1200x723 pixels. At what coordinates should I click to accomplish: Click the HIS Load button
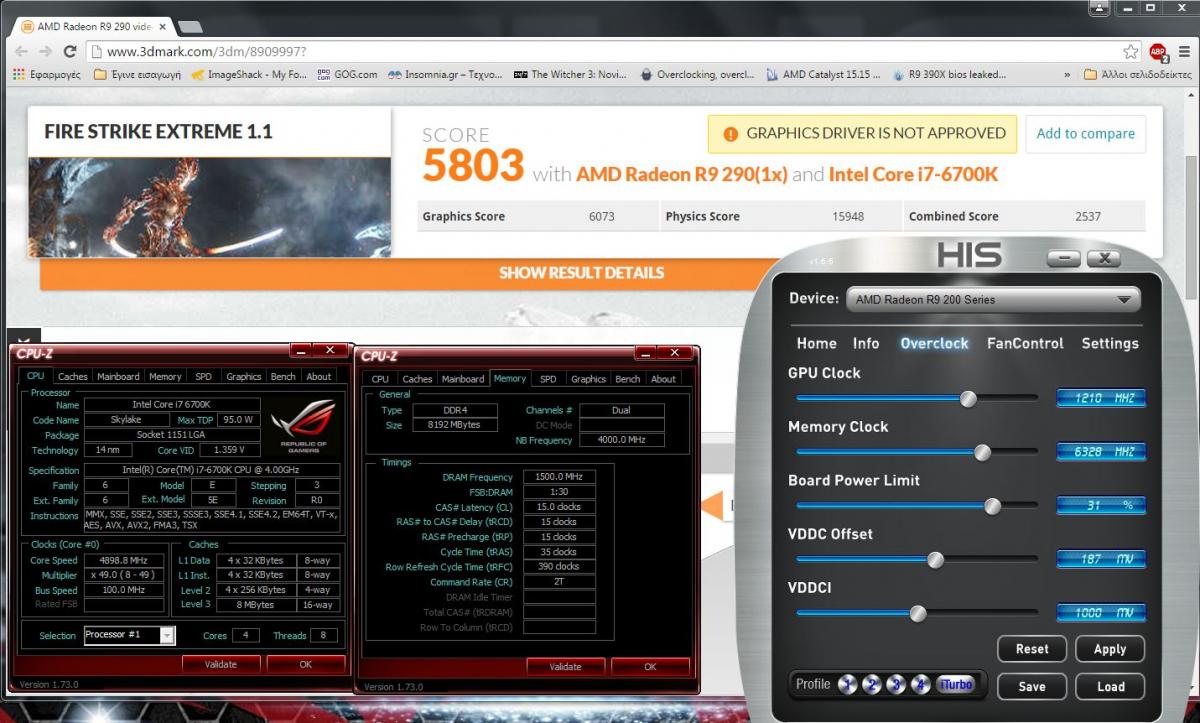coord(1110,687)
